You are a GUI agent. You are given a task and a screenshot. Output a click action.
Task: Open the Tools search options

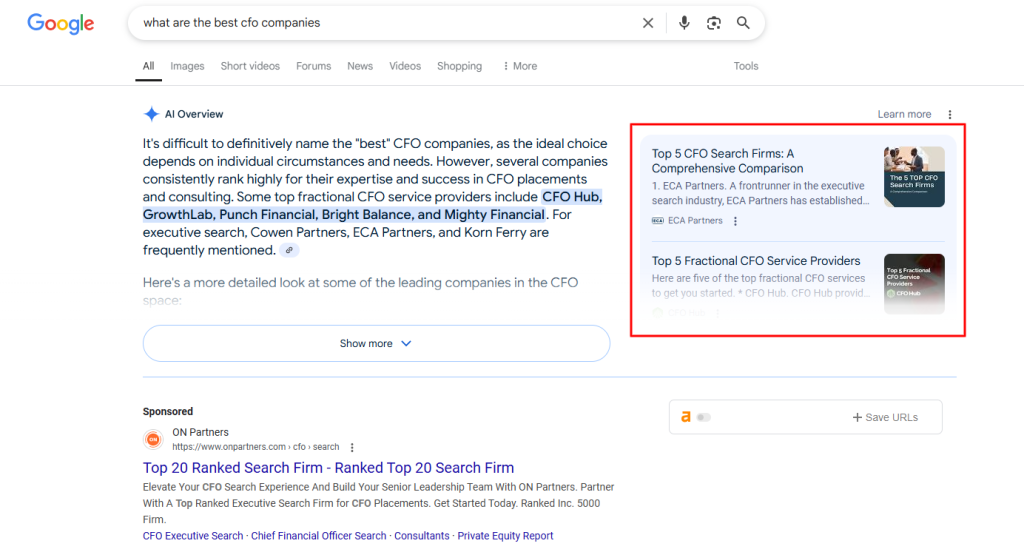click(x=746, y=66)
